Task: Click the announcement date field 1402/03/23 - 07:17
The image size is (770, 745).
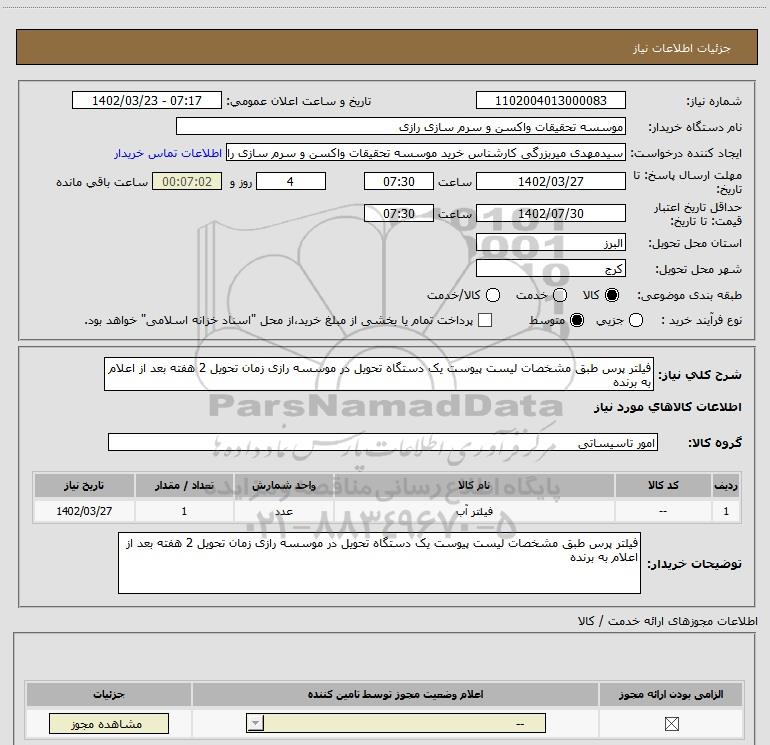Action: tap(147, 100)
